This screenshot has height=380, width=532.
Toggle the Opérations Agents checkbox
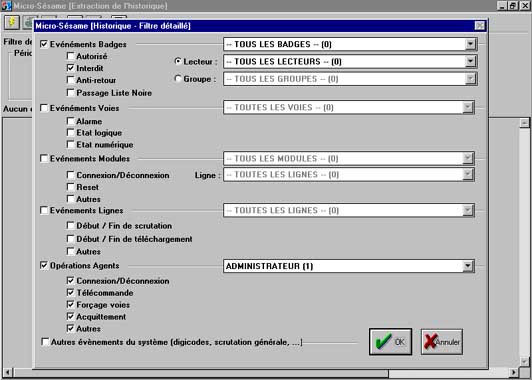click(x=44, y=265)
